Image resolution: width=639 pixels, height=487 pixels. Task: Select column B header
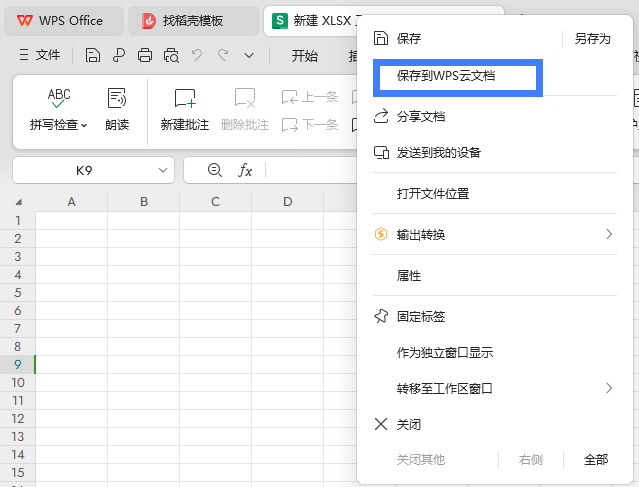pos(143,201)
